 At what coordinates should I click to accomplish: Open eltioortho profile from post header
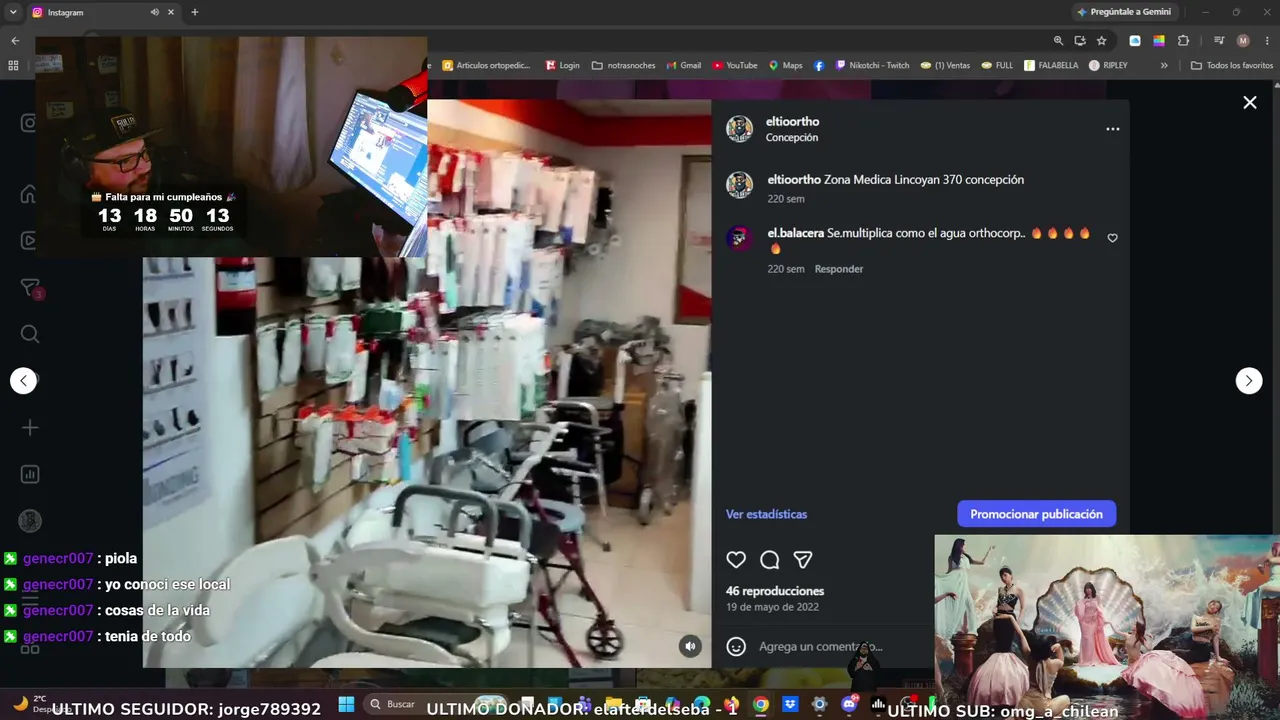pos(792,121)
